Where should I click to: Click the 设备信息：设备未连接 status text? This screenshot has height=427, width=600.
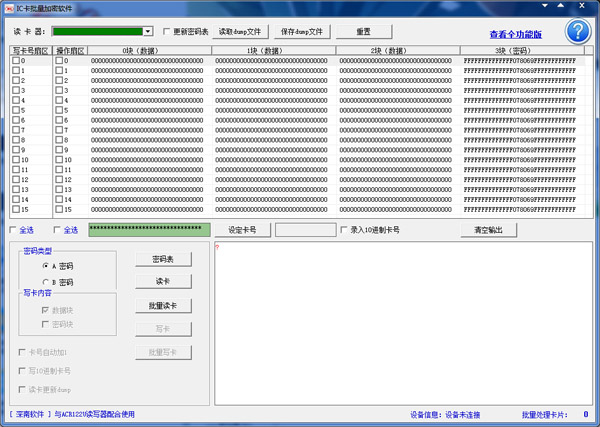click(x=445, y=415)
